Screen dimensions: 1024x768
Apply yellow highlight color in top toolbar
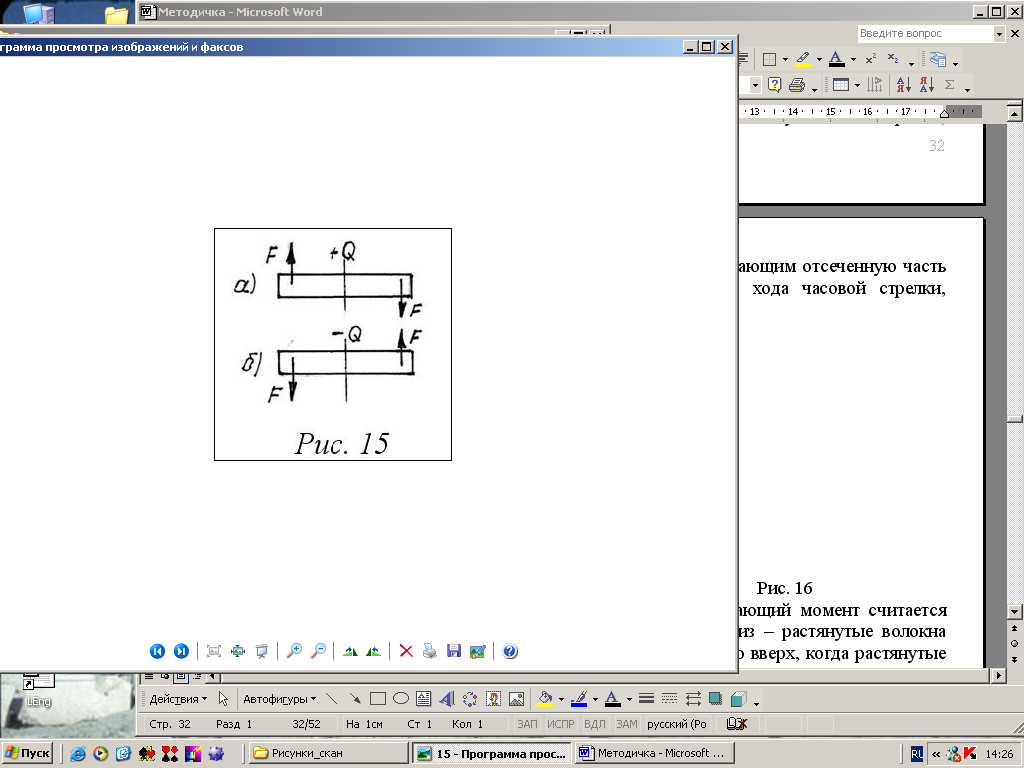pyautogui.click(x=804, y=59)
